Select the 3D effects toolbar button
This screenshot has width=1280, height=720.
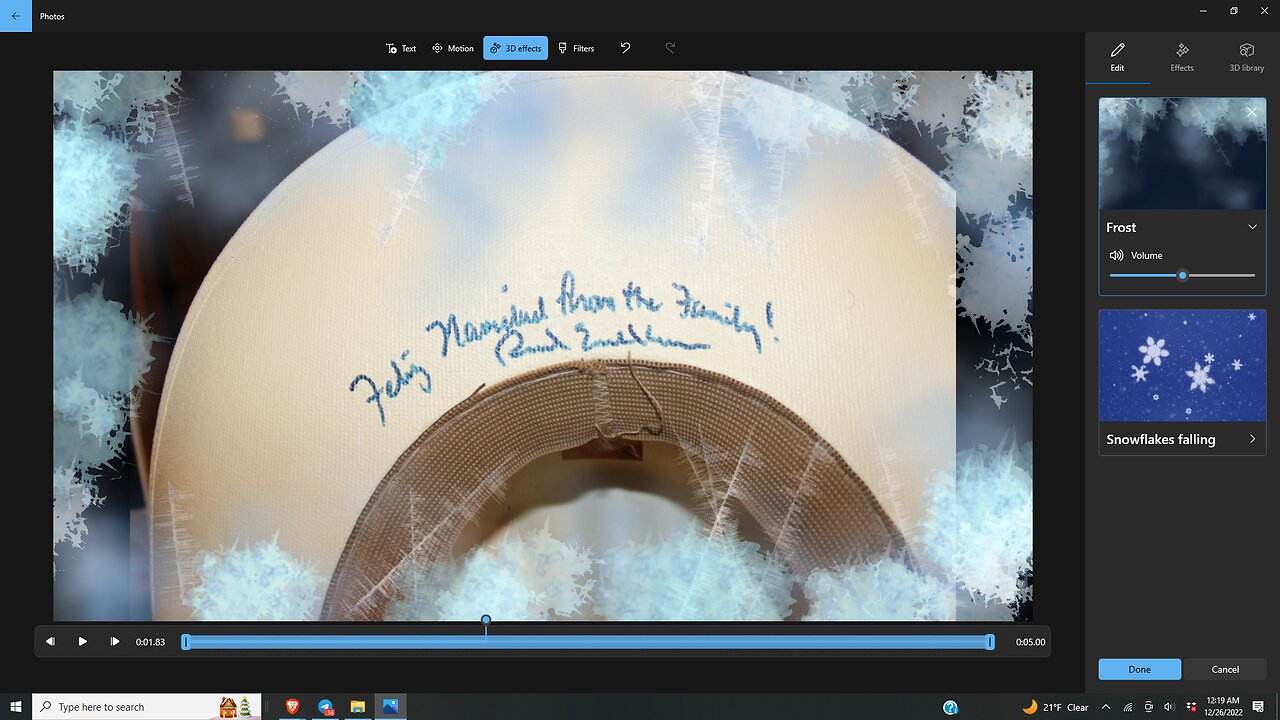click(x=515, y=48)
